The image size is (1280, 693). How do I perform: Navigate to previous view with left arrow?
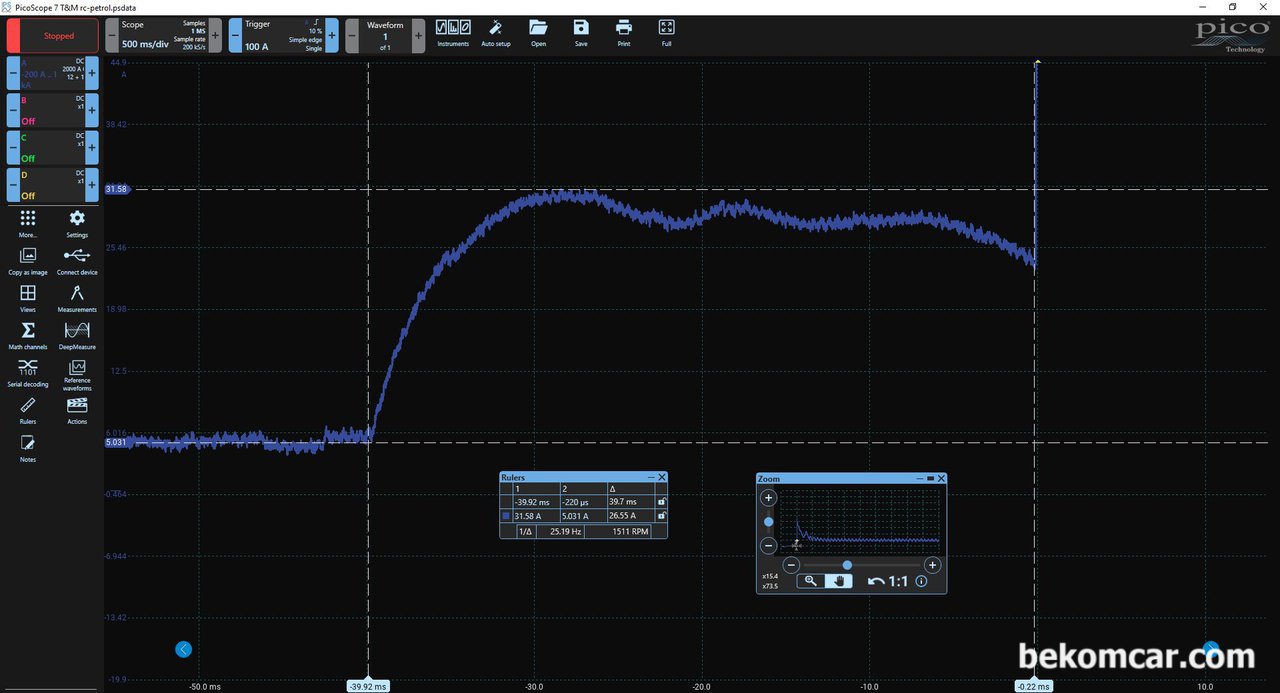(x=183, y=649)
